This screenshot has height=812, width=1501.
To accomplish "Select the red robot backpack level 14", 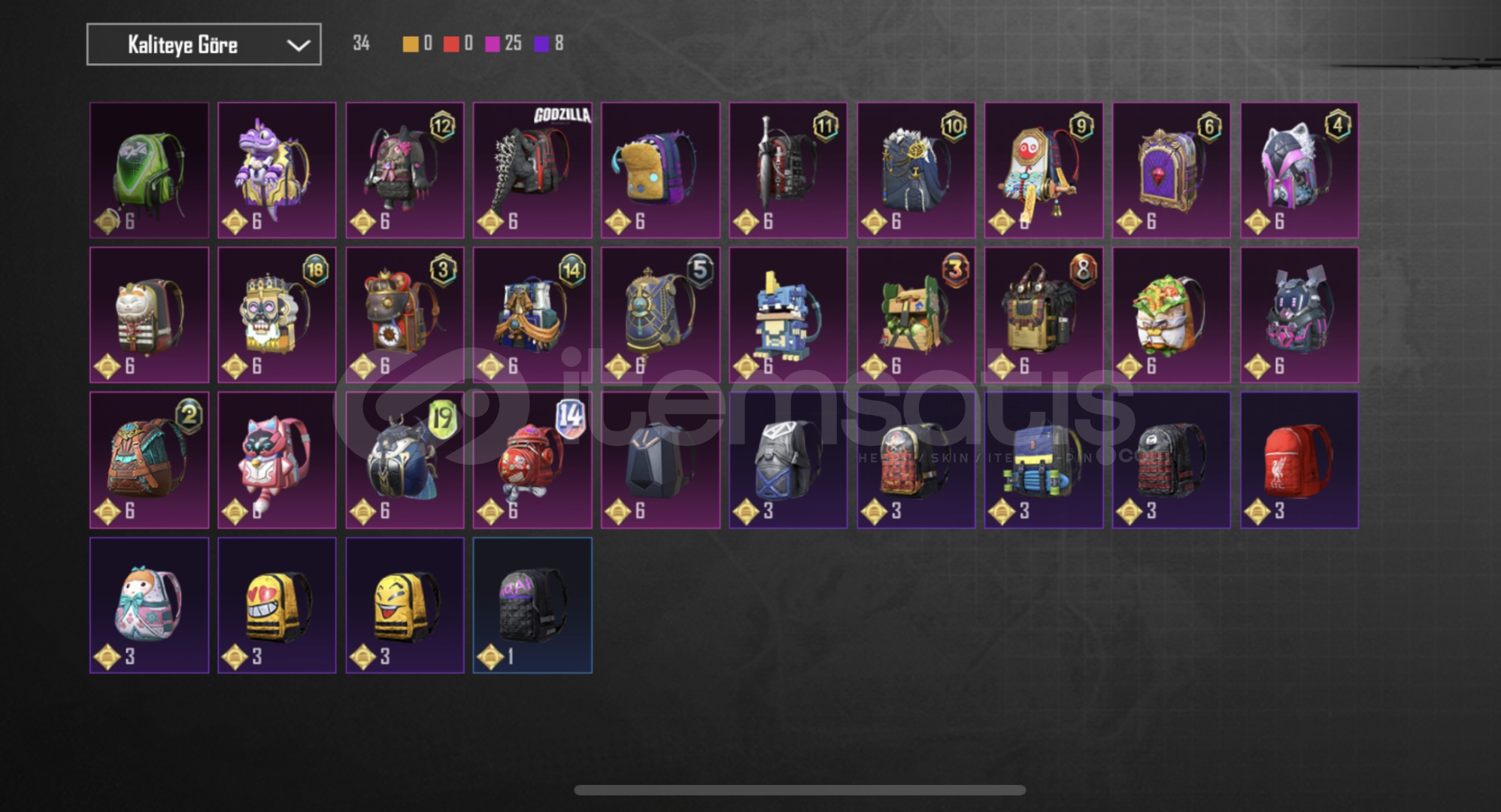I will tap(532, 460).
